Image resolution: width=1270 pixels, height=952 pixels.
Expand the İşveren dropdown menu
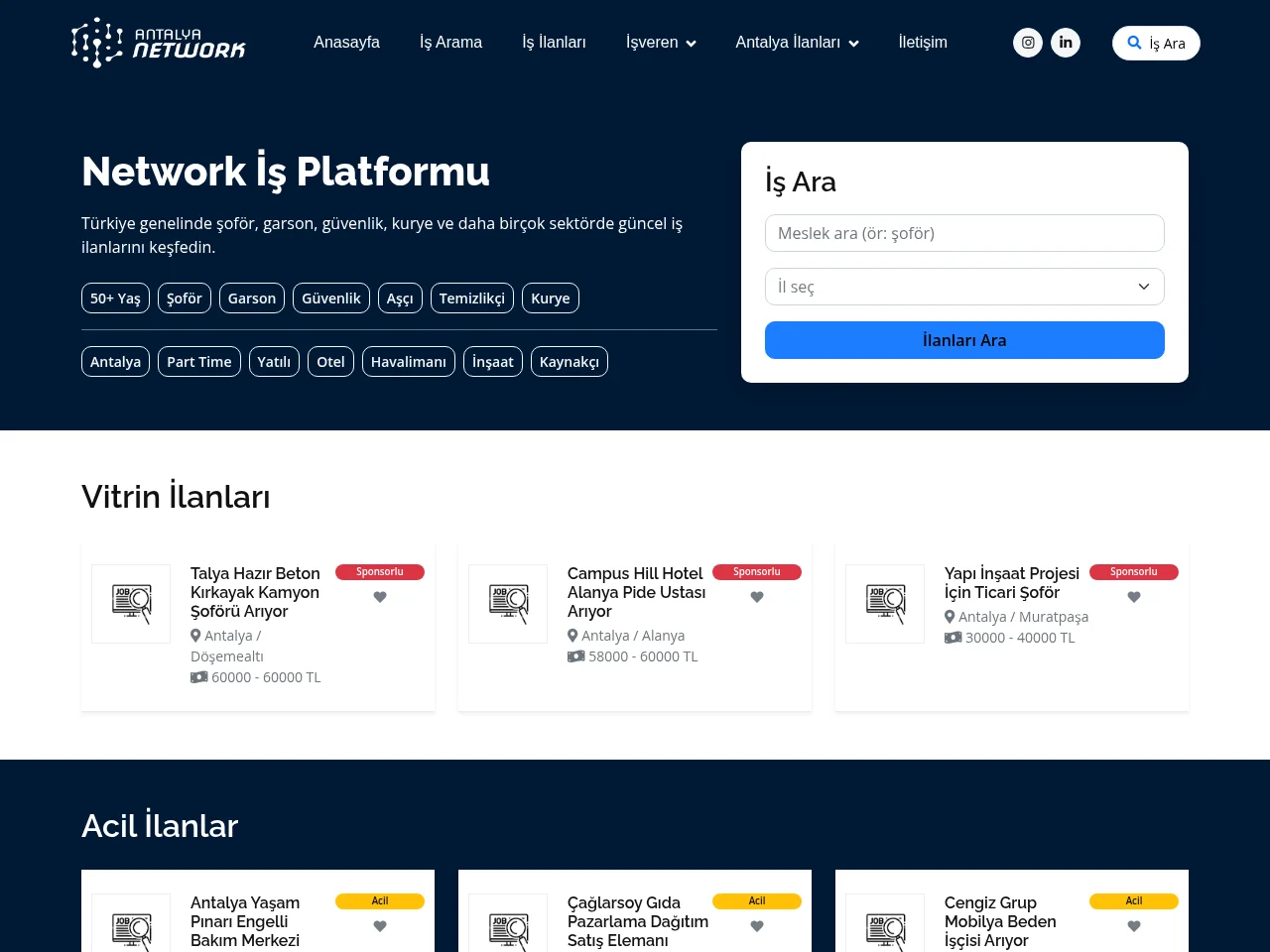click(x=661, y=43)
